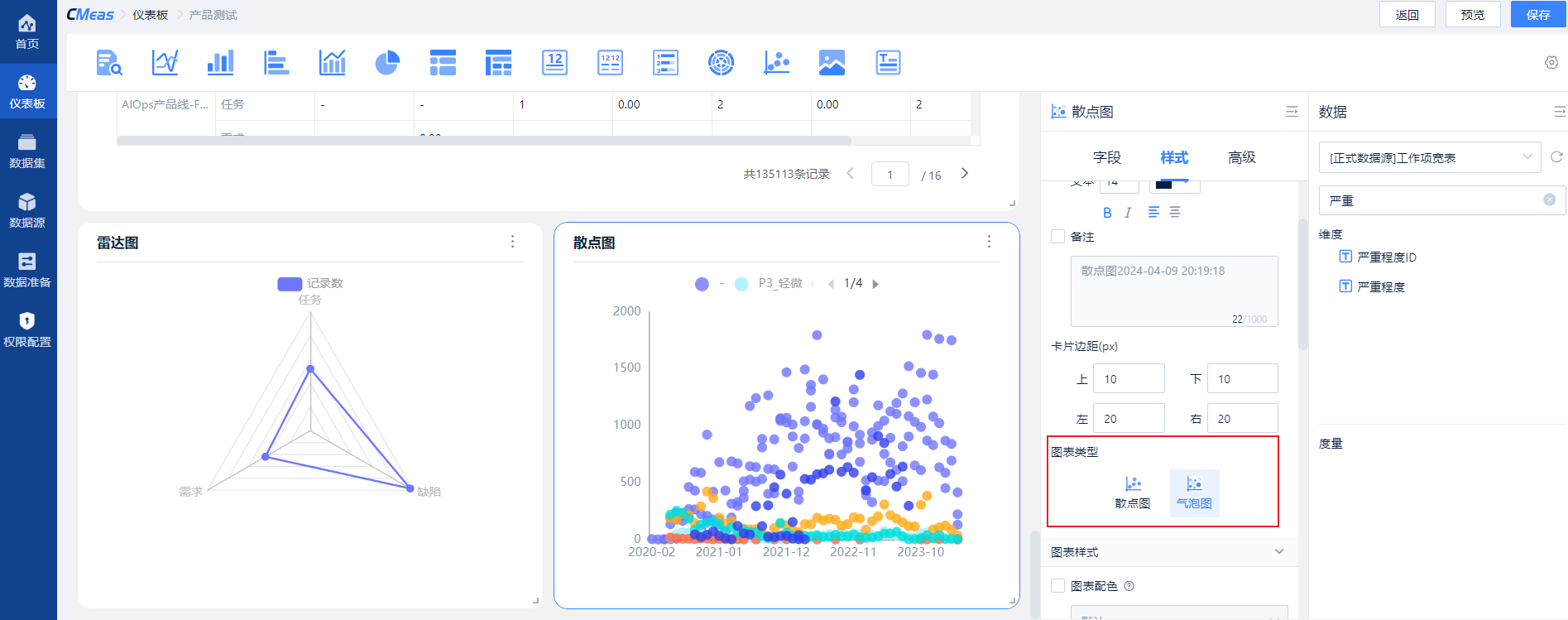Open 数据准备 in the sidebar
Screen dimensions: 1568x620
(x=27, y=270)
